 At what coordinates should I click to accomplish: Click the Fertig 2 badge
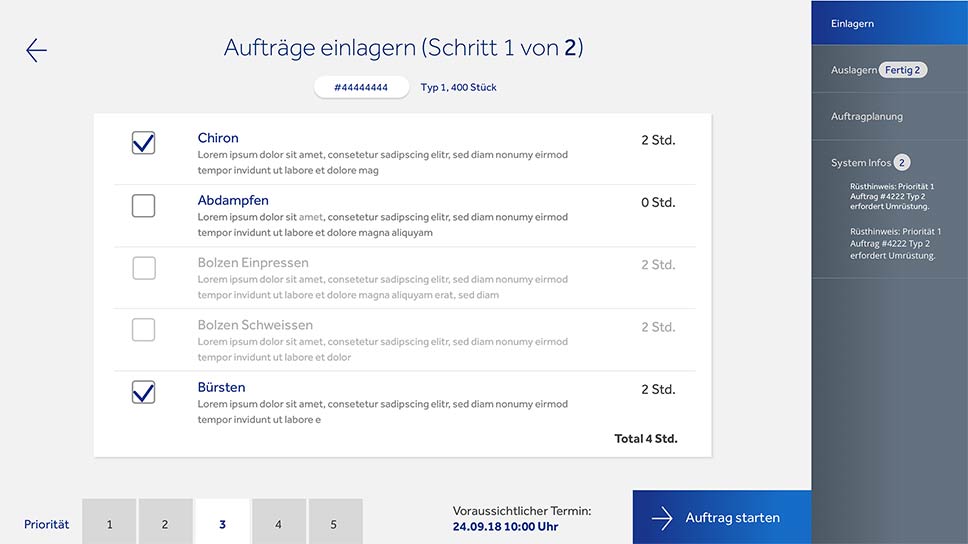(903, 70)
